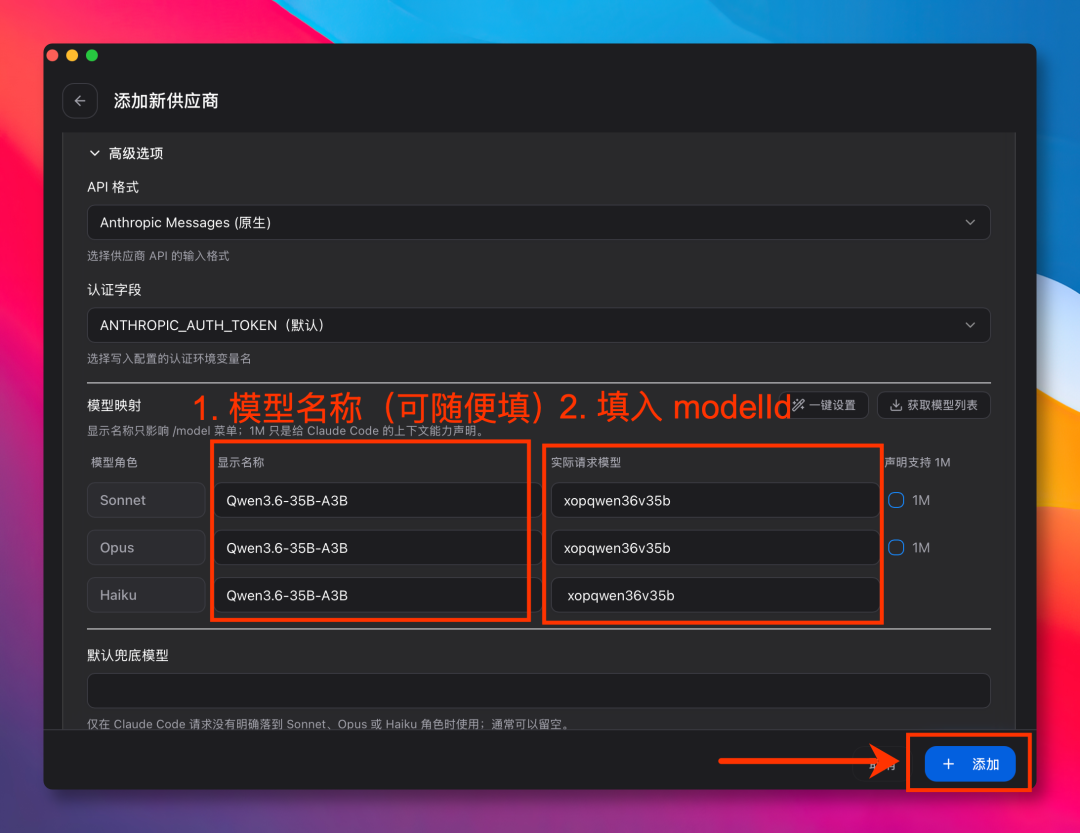Click the blue 添加 button

pos(970,763)
